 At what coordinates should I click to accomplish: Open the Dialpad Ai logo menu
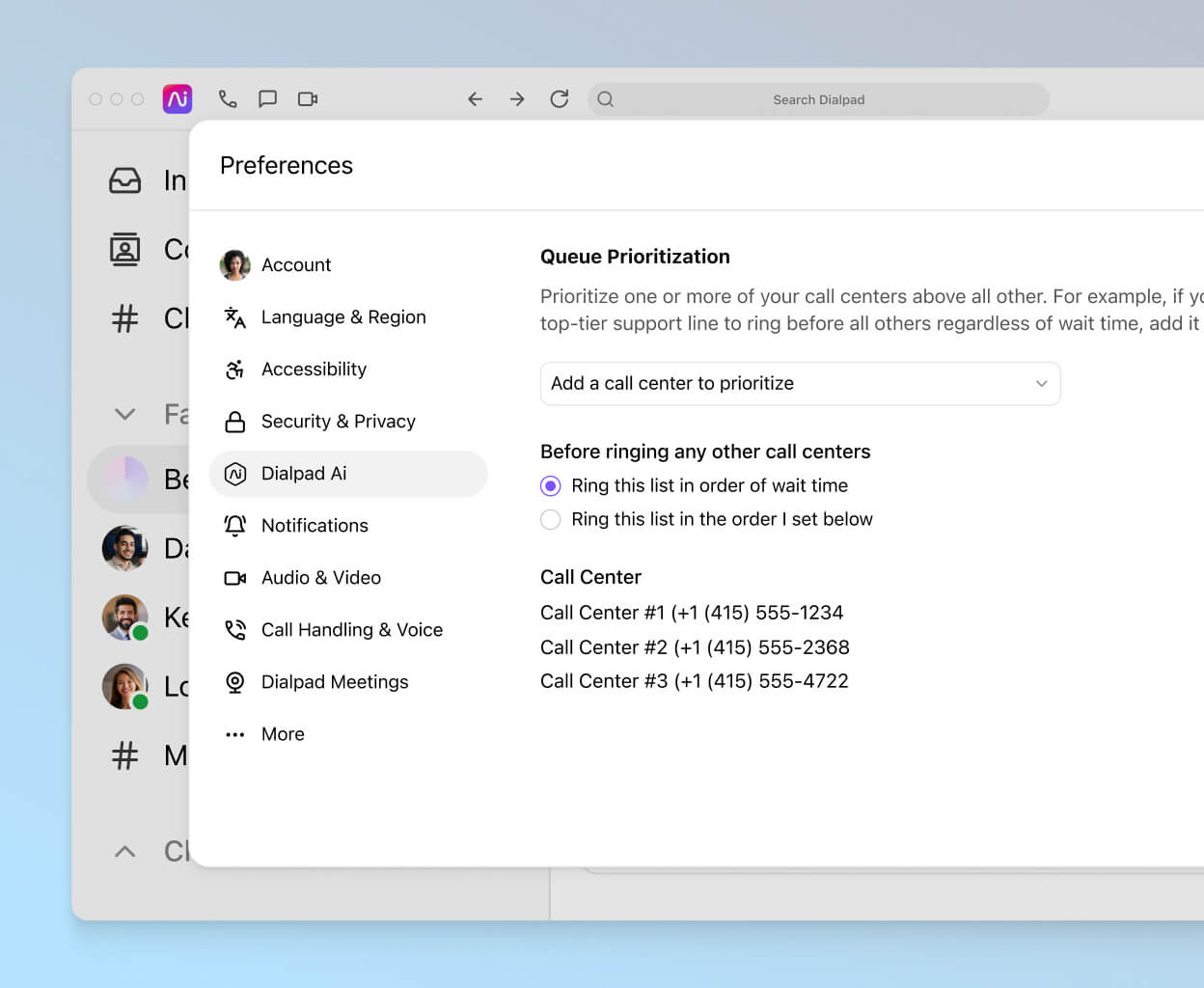click(178, 98)
